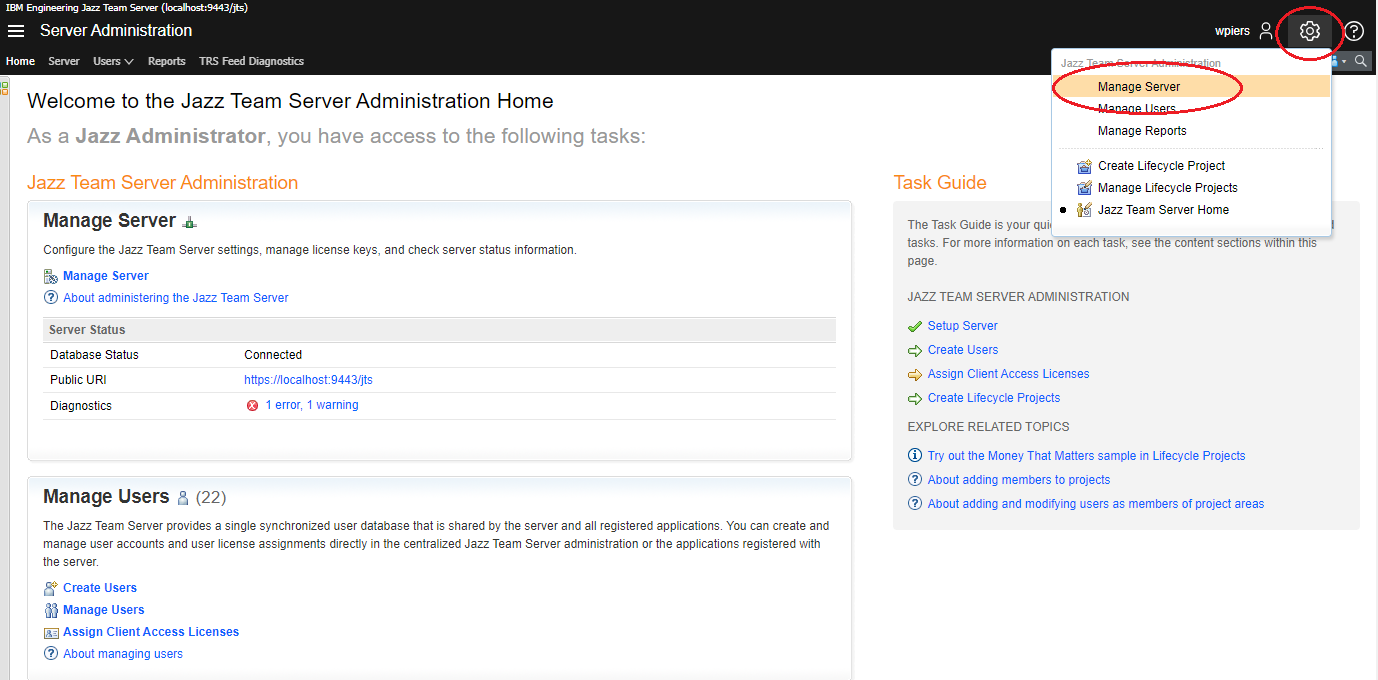Click the red diagnostics error icon
The width and height of the screenshot is (1378, 680).
click(x=252, y=406)
